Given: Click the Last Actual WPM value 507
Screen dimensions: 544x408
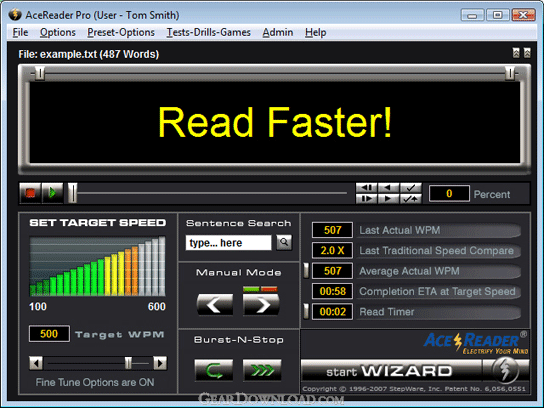Looking at the screenshot, I should point(332,230).
